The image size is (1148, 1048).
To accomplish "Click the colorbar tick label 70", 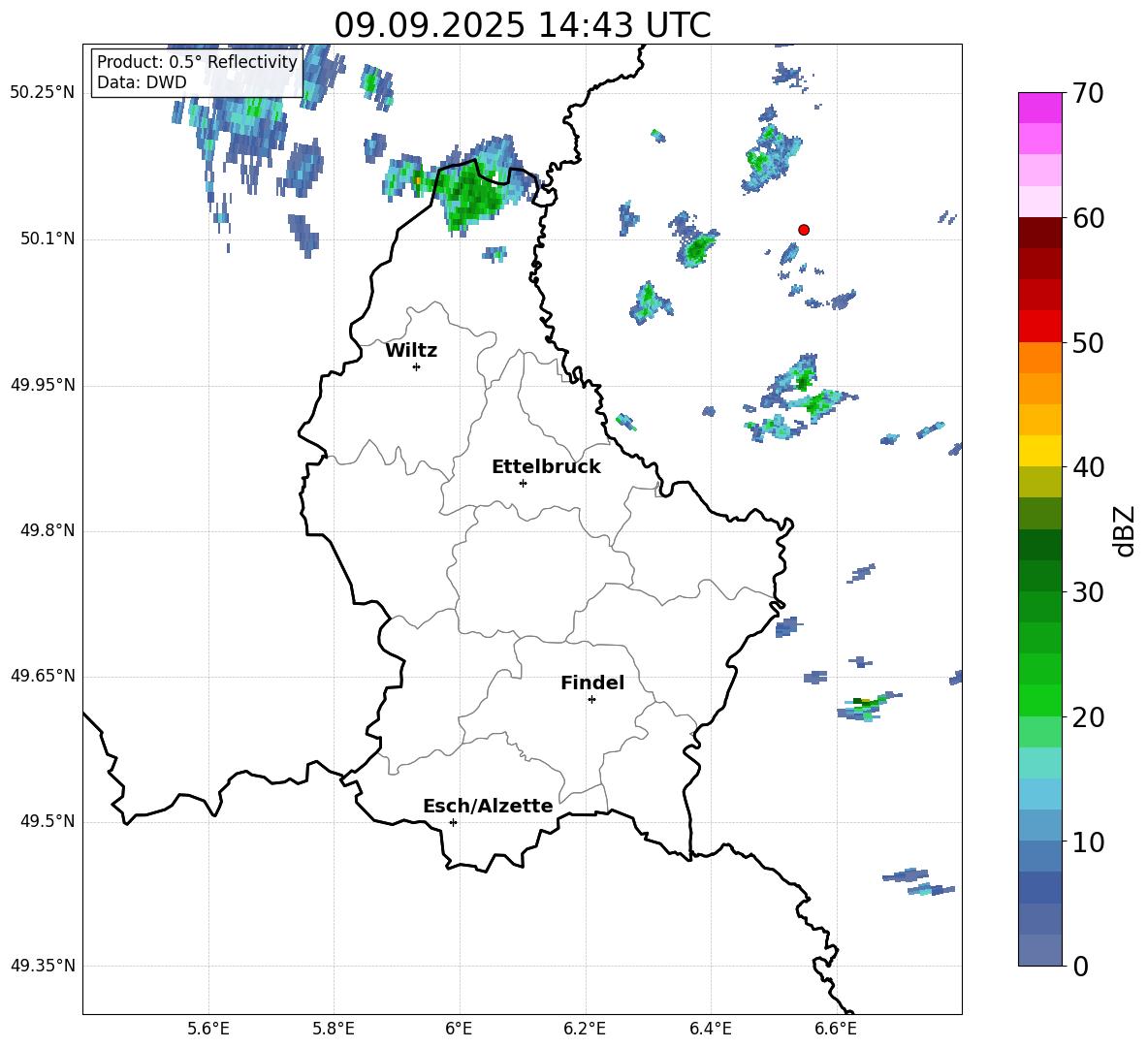I will pyautogui.click(x=1089, y=93).
